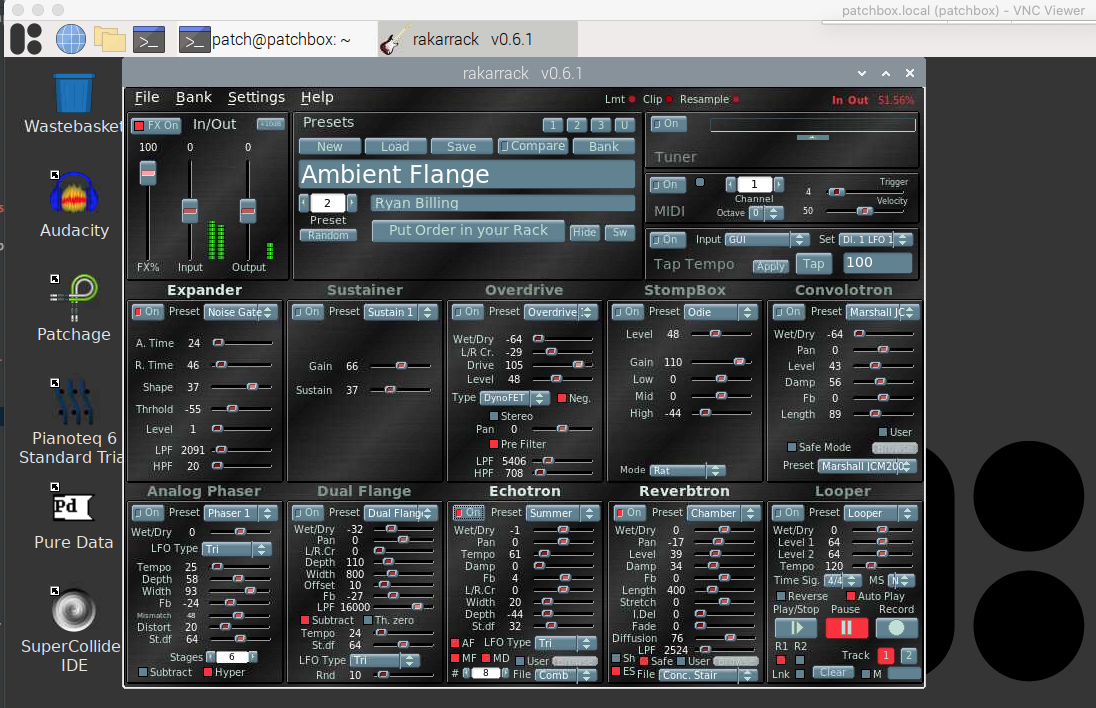Click the Load preset button
The height and width of the screenshot is (708, 1096).
395,146
